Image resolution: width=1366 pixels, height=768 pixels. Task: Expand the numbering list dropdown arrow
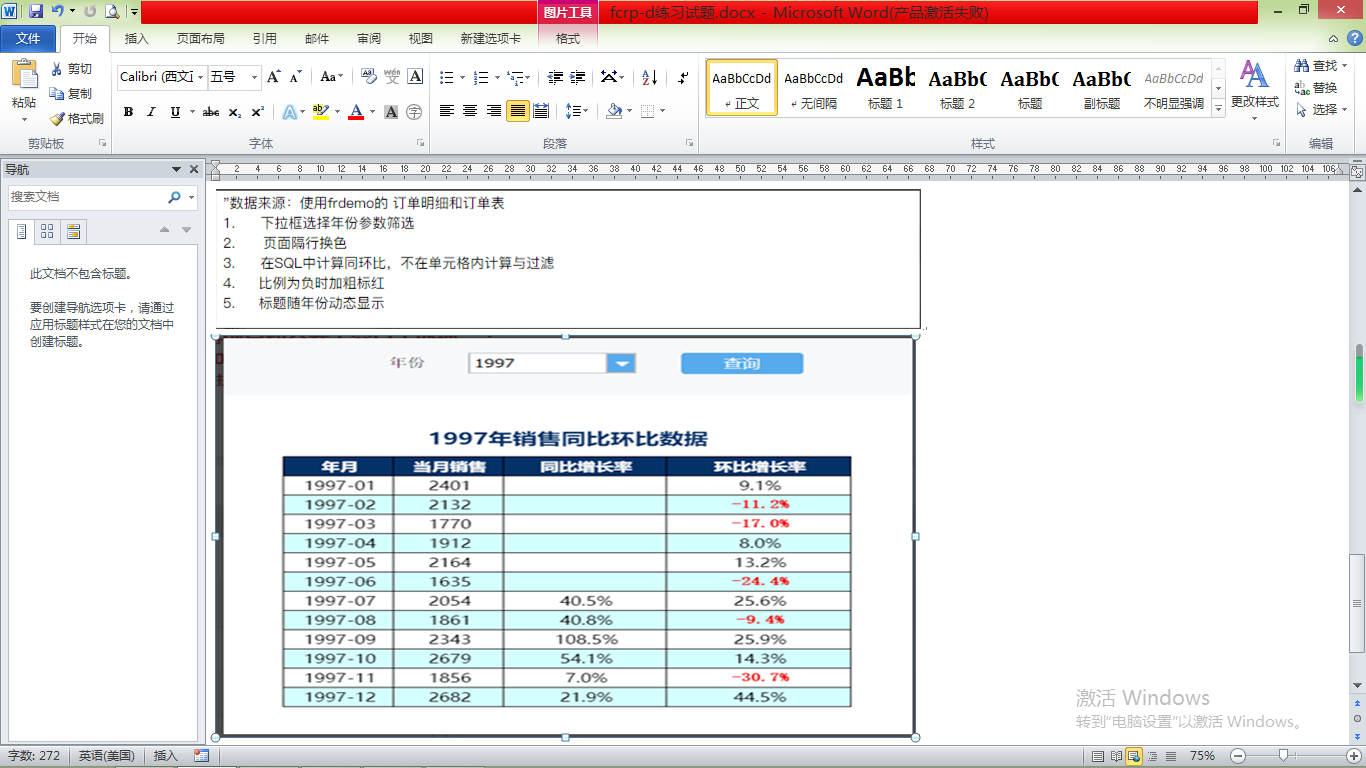click(x=496, y=77)
